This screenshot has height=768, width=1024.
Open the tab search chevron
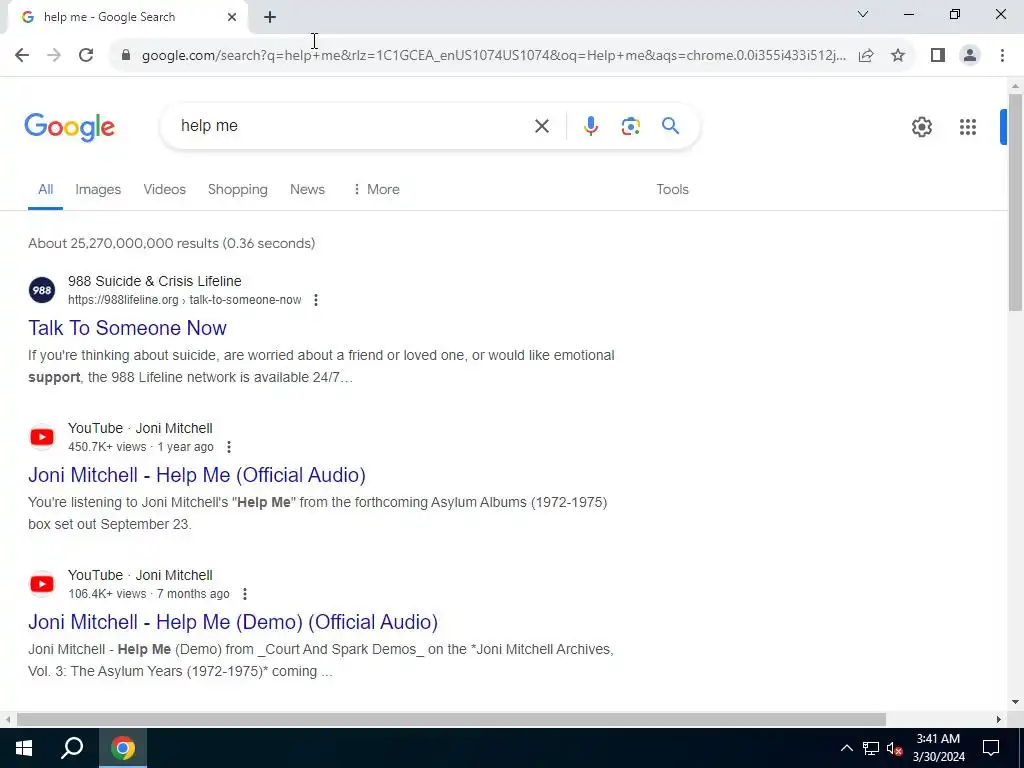863,14
